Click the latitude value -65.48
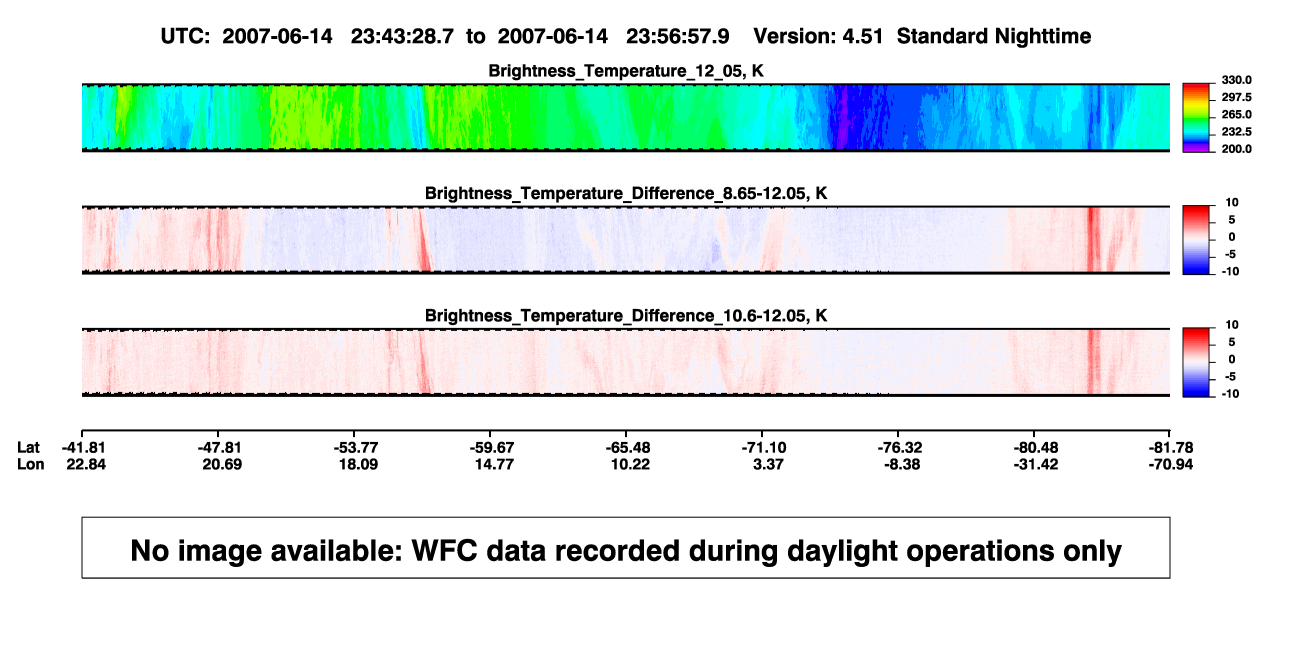1300x667 pixels. (x=629, y=447)
